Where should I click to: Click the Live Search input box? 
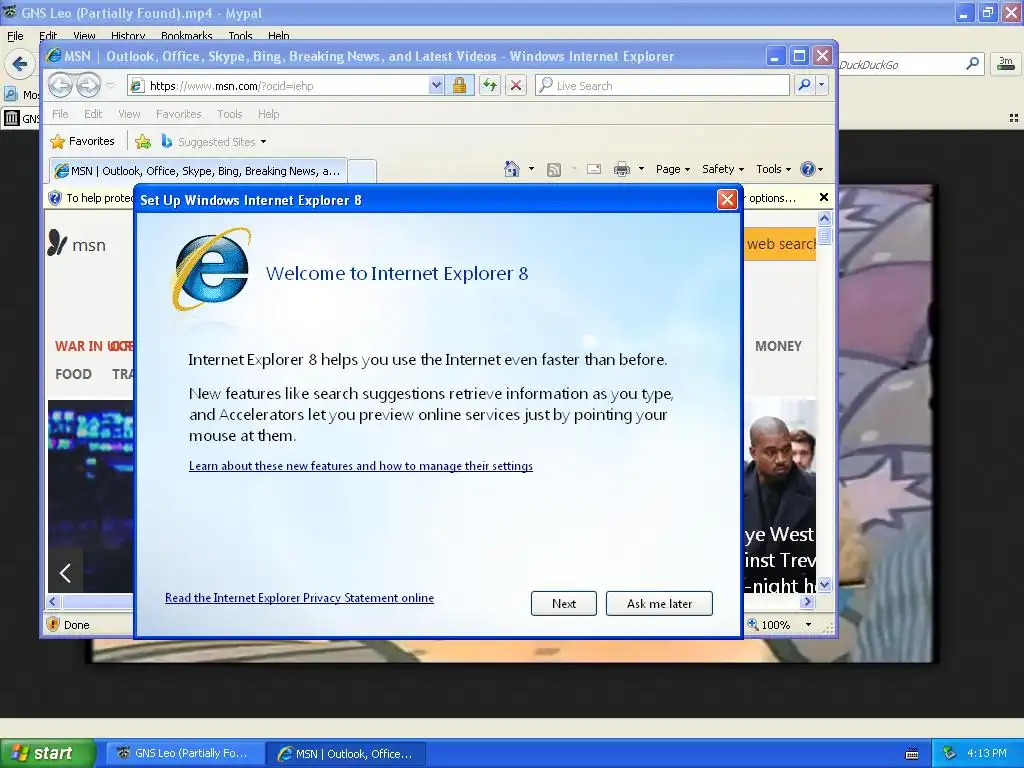[662, 86]
